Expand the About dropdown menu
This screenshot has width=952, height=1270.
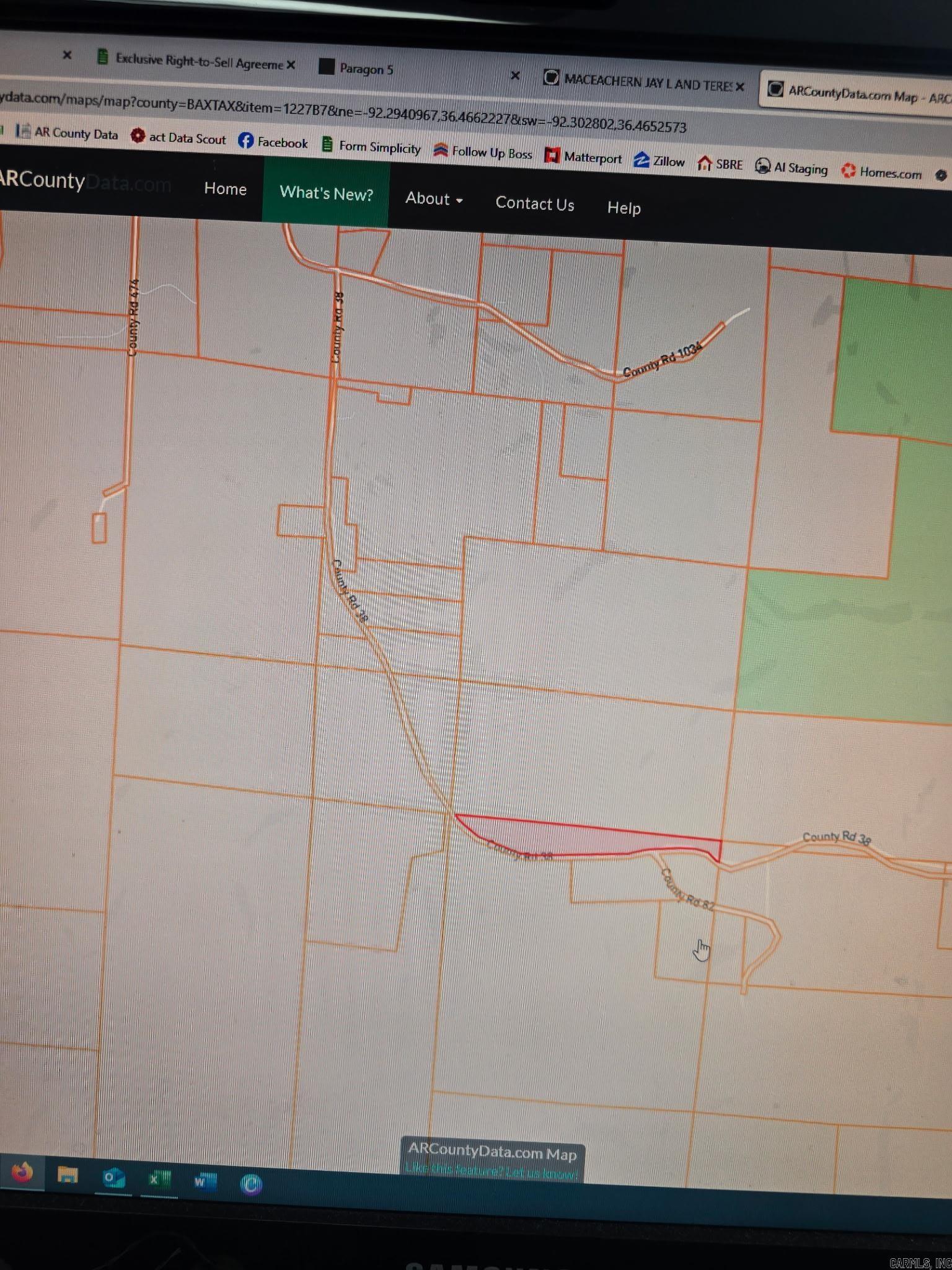point(434,198)
